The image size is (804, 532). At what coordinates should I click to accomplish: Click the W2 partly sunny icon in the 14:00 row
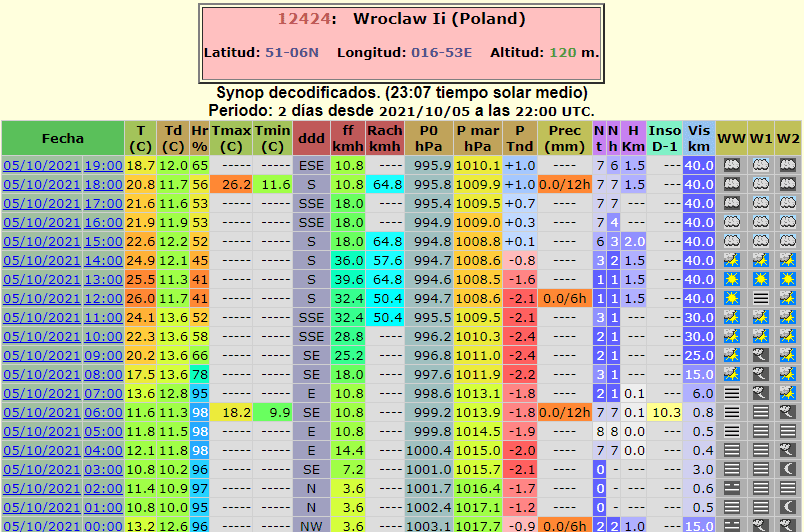point(788,260)
